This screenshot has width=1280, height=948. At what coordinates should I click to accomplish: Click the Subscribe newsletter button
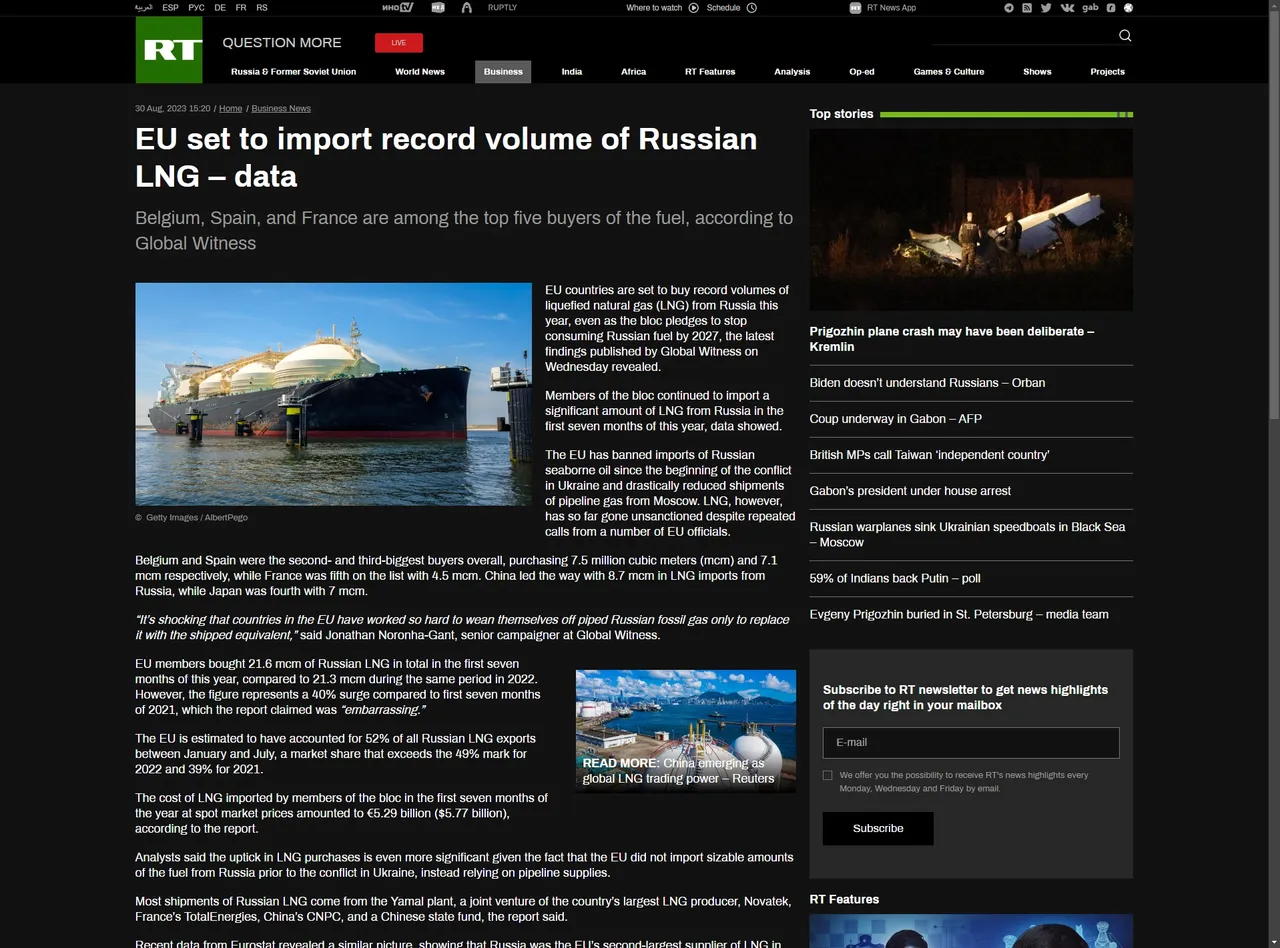[x=878, y=828]
